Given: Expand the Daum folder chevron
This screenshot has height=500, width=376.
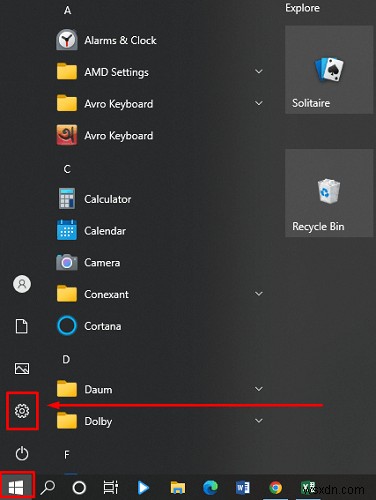Looking at the screenshot, I should point(259,389).
